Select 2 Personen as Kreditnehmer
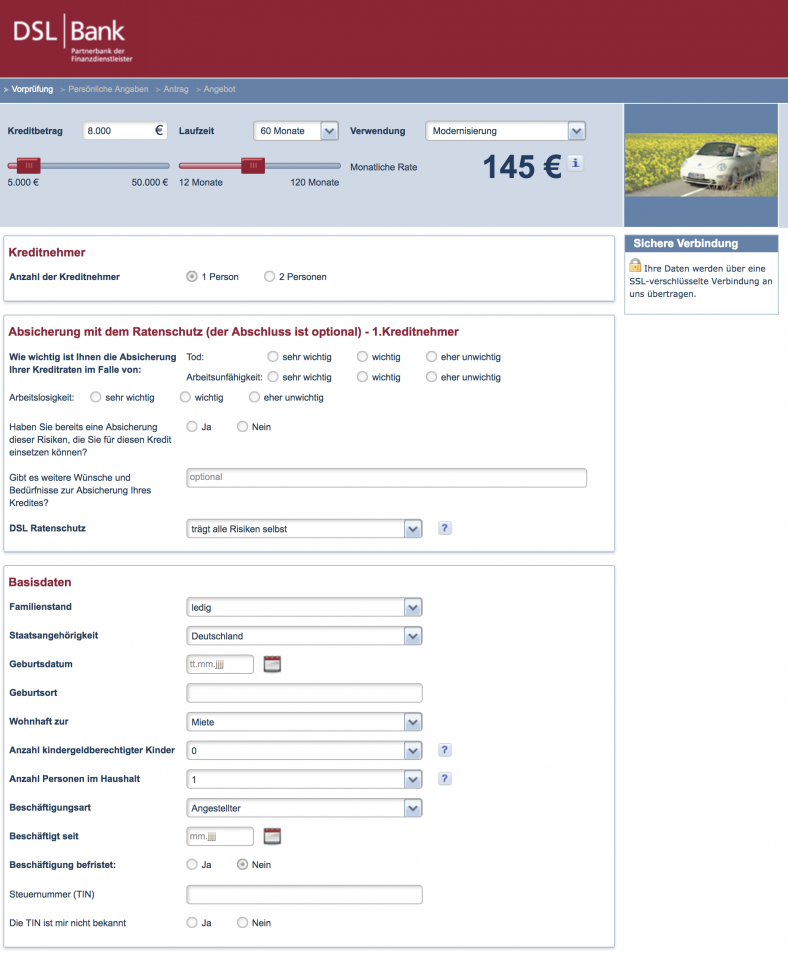 point(269,276)
